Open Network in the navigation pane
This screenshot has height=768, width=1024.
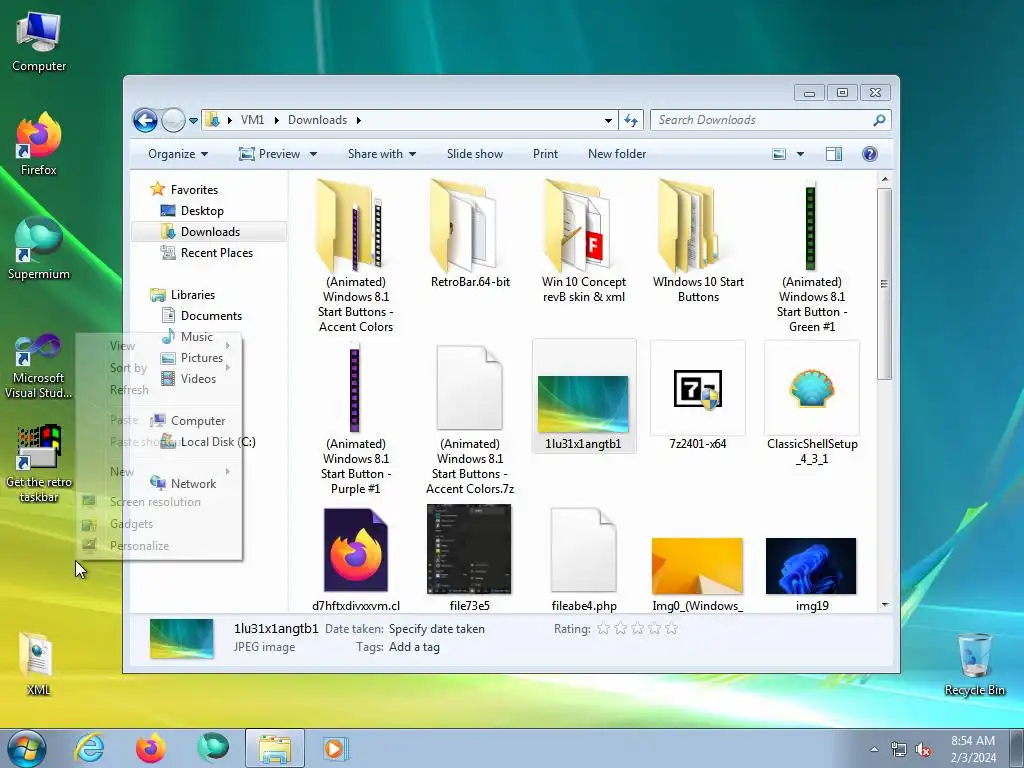[184, 483]
